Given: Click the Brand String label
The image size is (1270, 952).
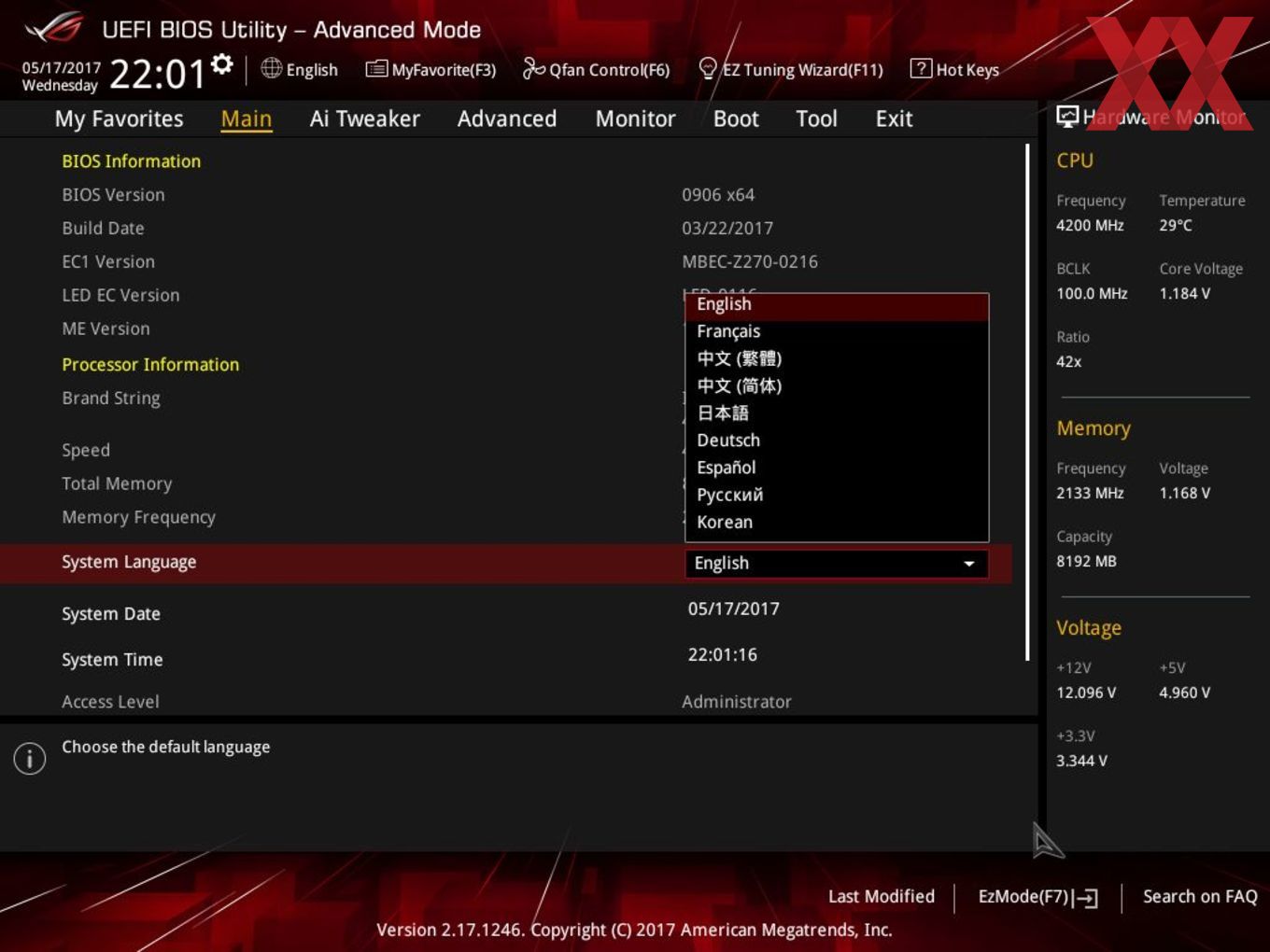Looking at the screenshot, I should click(x=111, y=399).
